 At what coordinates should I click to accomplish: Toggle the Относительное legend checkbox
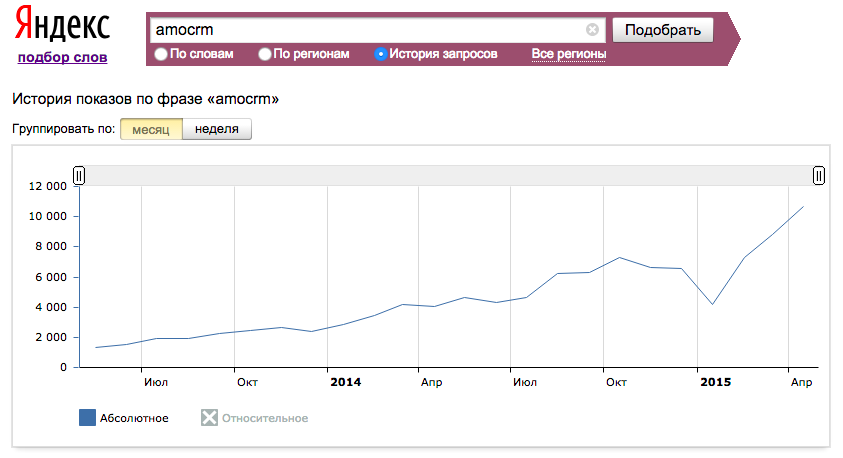tap(209, 418)
